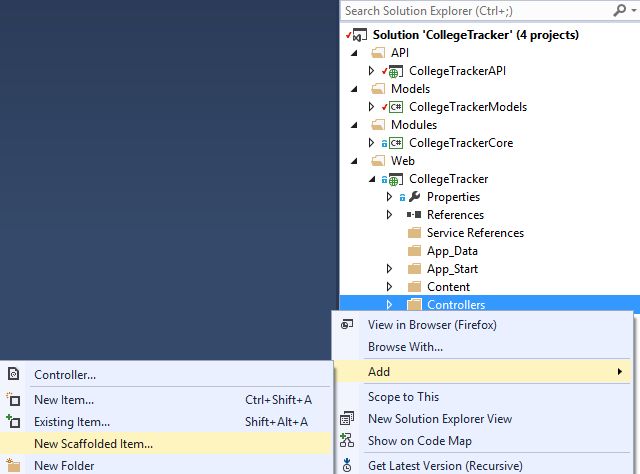Viewport: 640px width, 474px height.
Task: Click the New Solution Explorer View icon
Action: click(347, 418)
